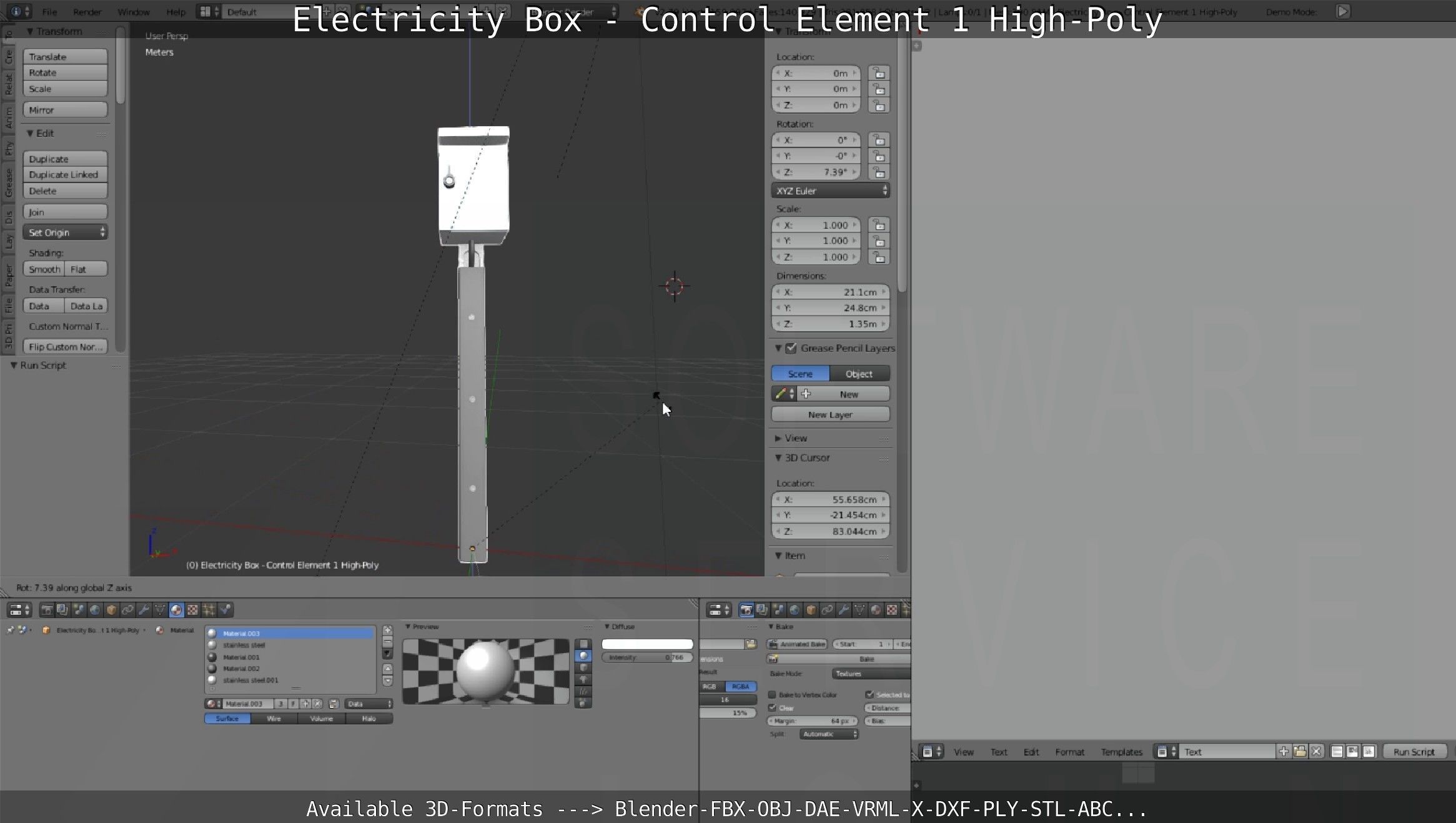Viewport: 1456px width, 823px height.
Task: Adjust the Diffuse Intensity slider
Action: point(647,657)
